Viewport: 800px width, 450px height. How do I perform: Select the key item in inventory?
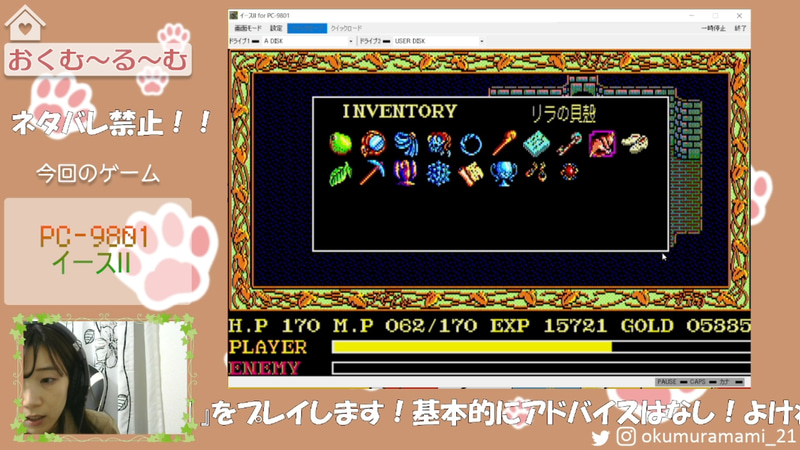[x=569, y=144]
